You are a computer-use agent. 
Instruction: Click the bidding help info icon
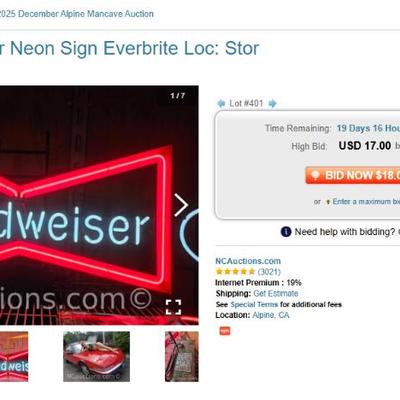pos(286,232)
